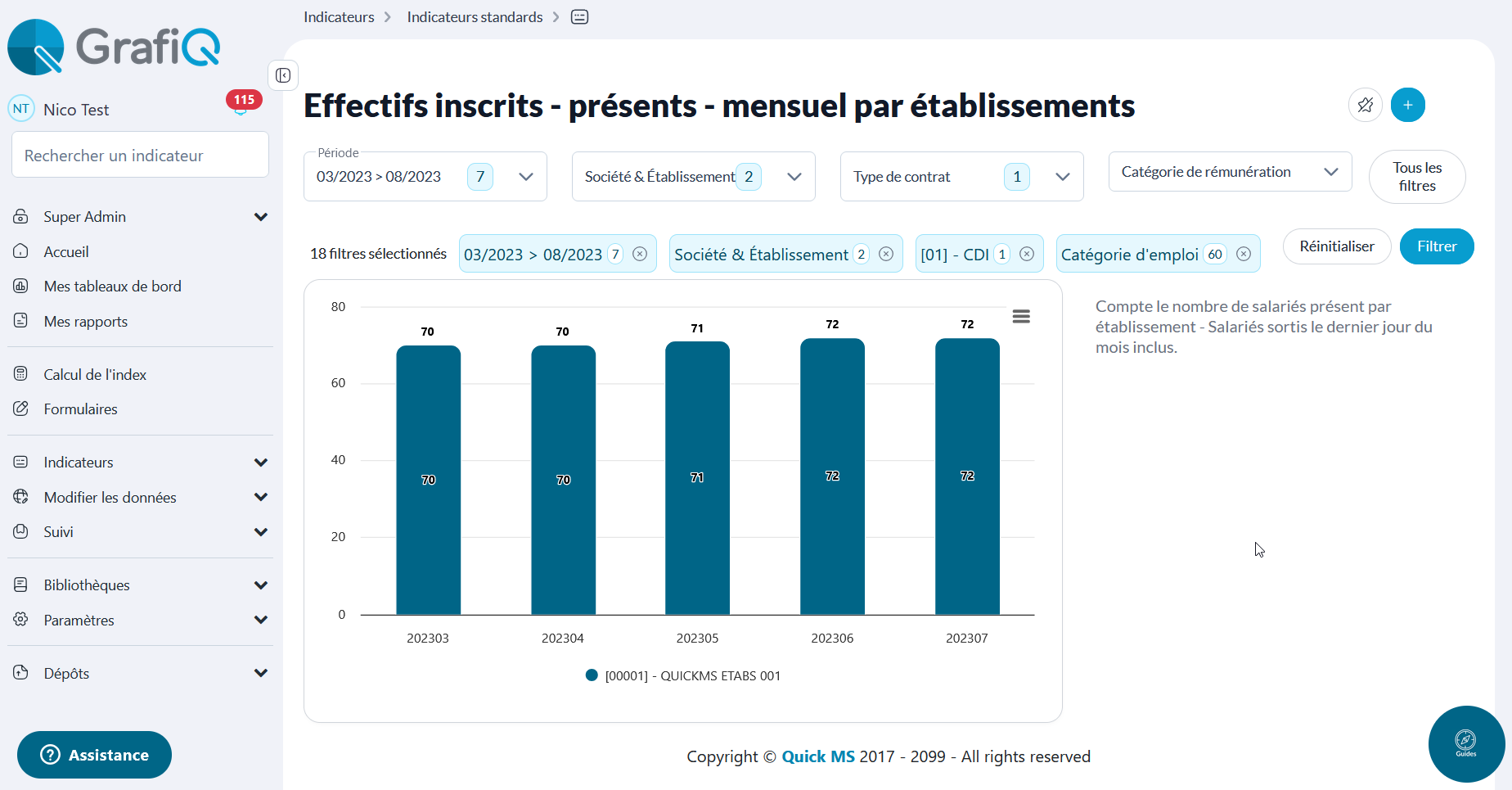Toggle the QUICKMS ETABS 001 series in legend

point(684,675)
